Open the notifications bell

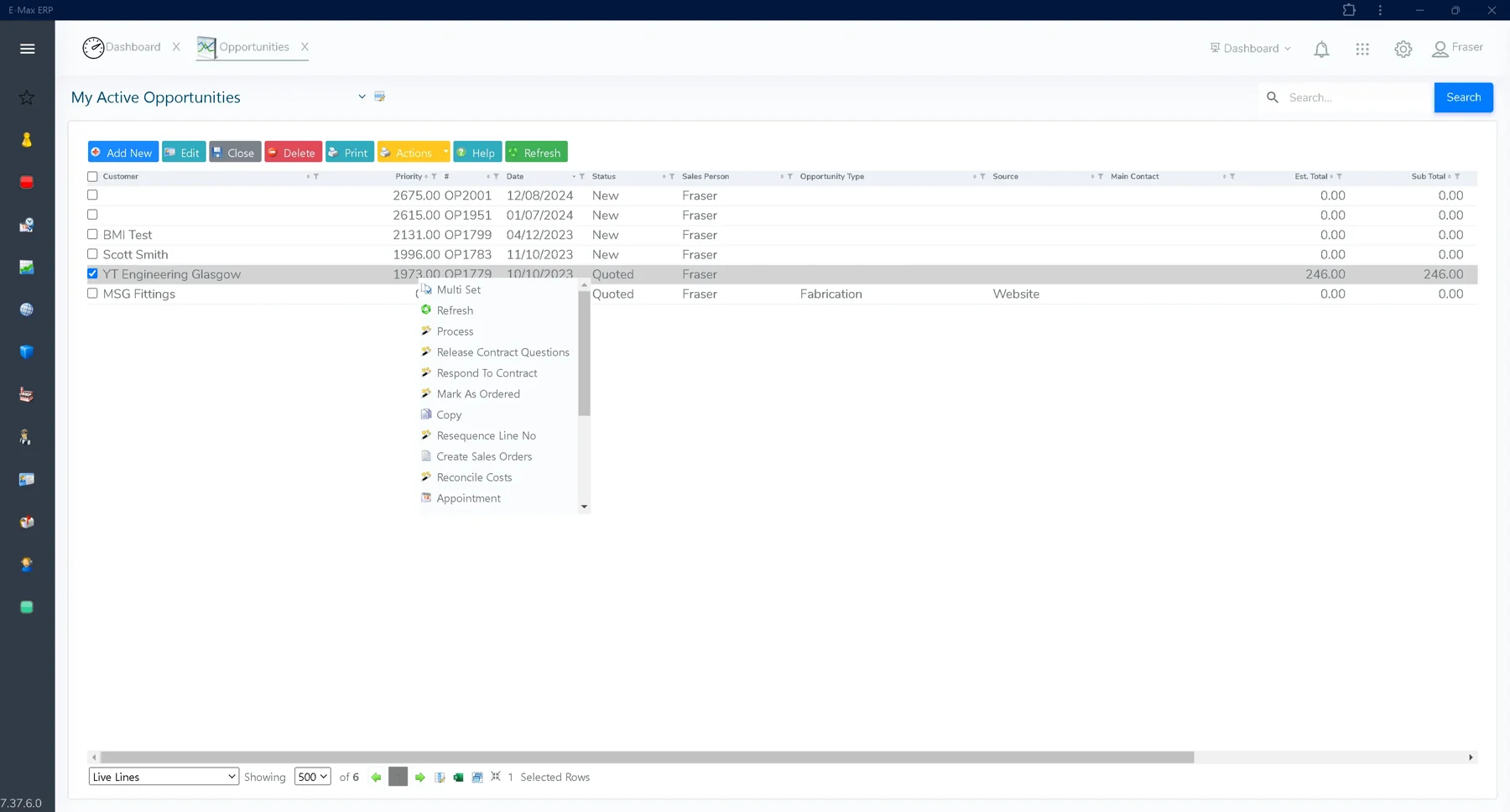(x=1321, y=49)
